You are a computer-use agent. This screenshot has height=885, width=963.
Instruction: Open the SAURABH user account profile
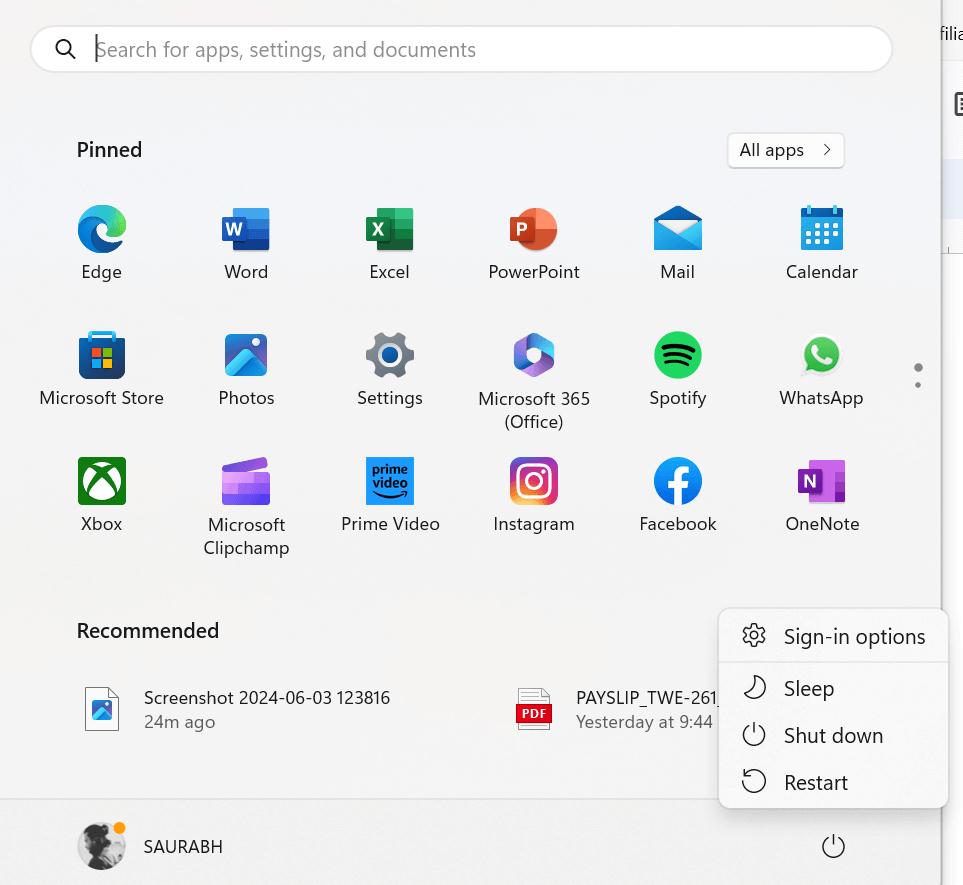(x=151, y=847)
